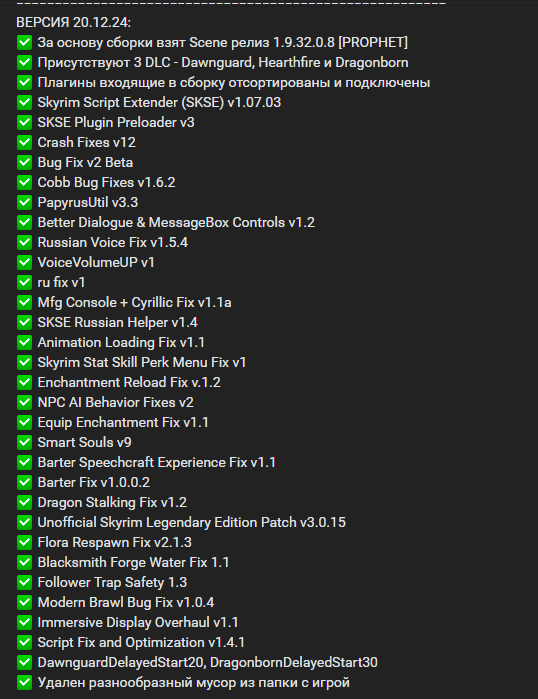
Task: Click the check icon beside Enchantment Reload Fix v.1.2
Action: pos(25,382)
